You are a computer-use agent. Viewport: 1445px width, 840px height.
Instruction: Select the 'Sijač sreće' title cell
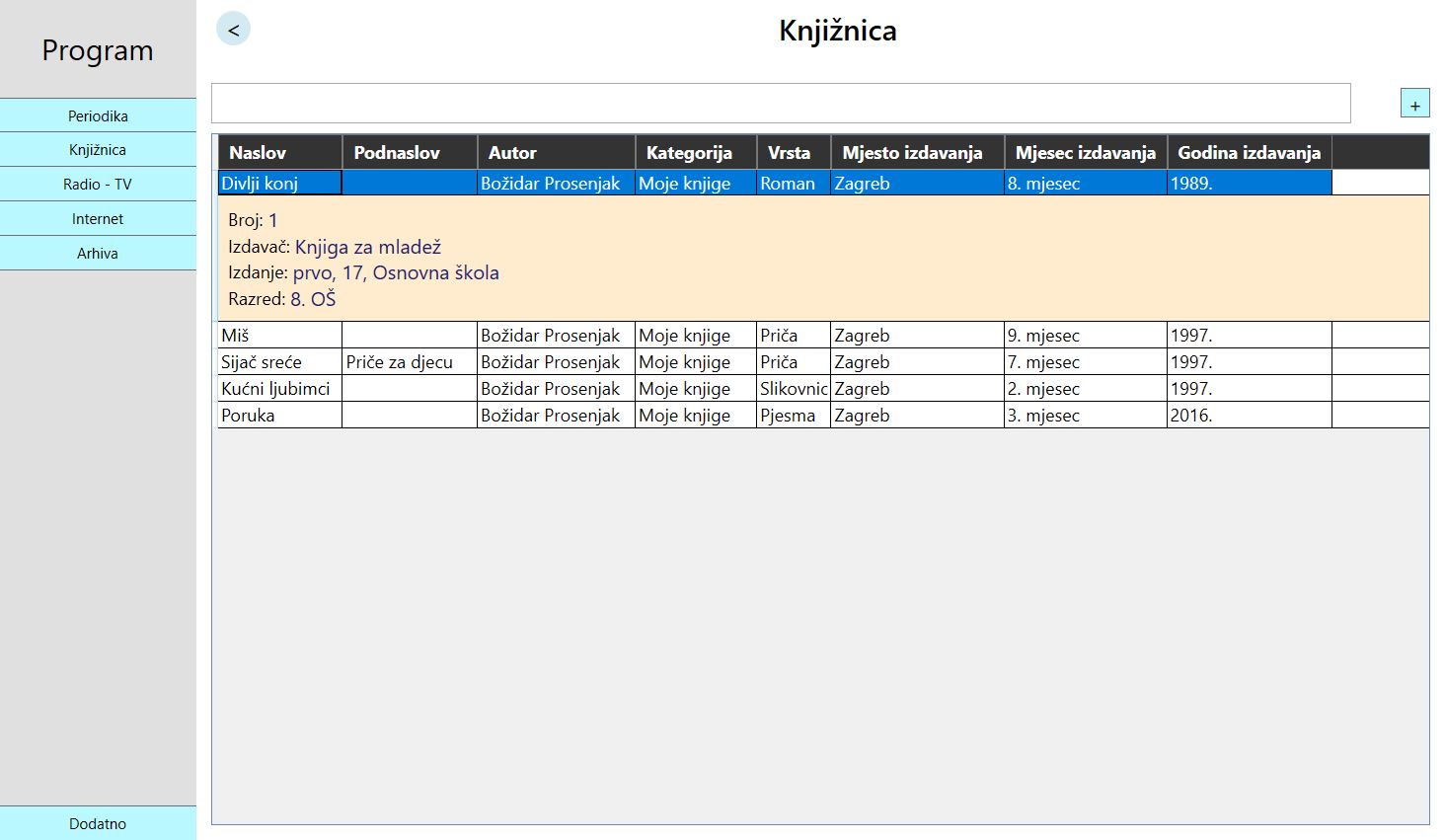click(x=280, y=361)
